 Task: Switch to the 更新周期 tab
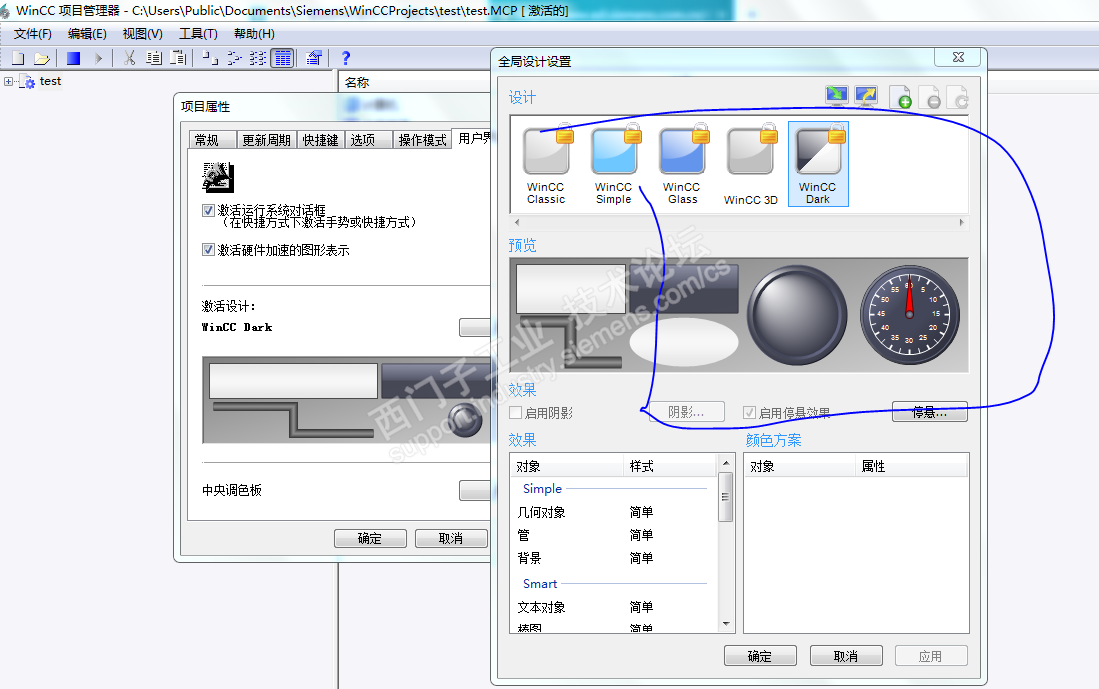pyautogui.click(x=266, y=140)
